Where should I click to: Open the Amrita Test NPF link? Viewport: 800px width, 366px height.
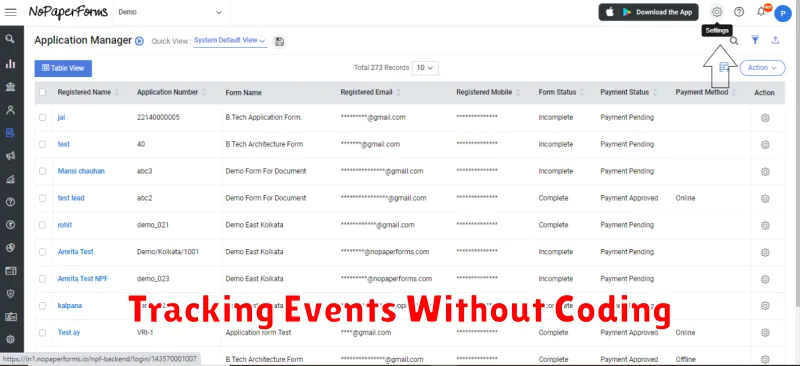pyautogui.click(x=83, y=279)
